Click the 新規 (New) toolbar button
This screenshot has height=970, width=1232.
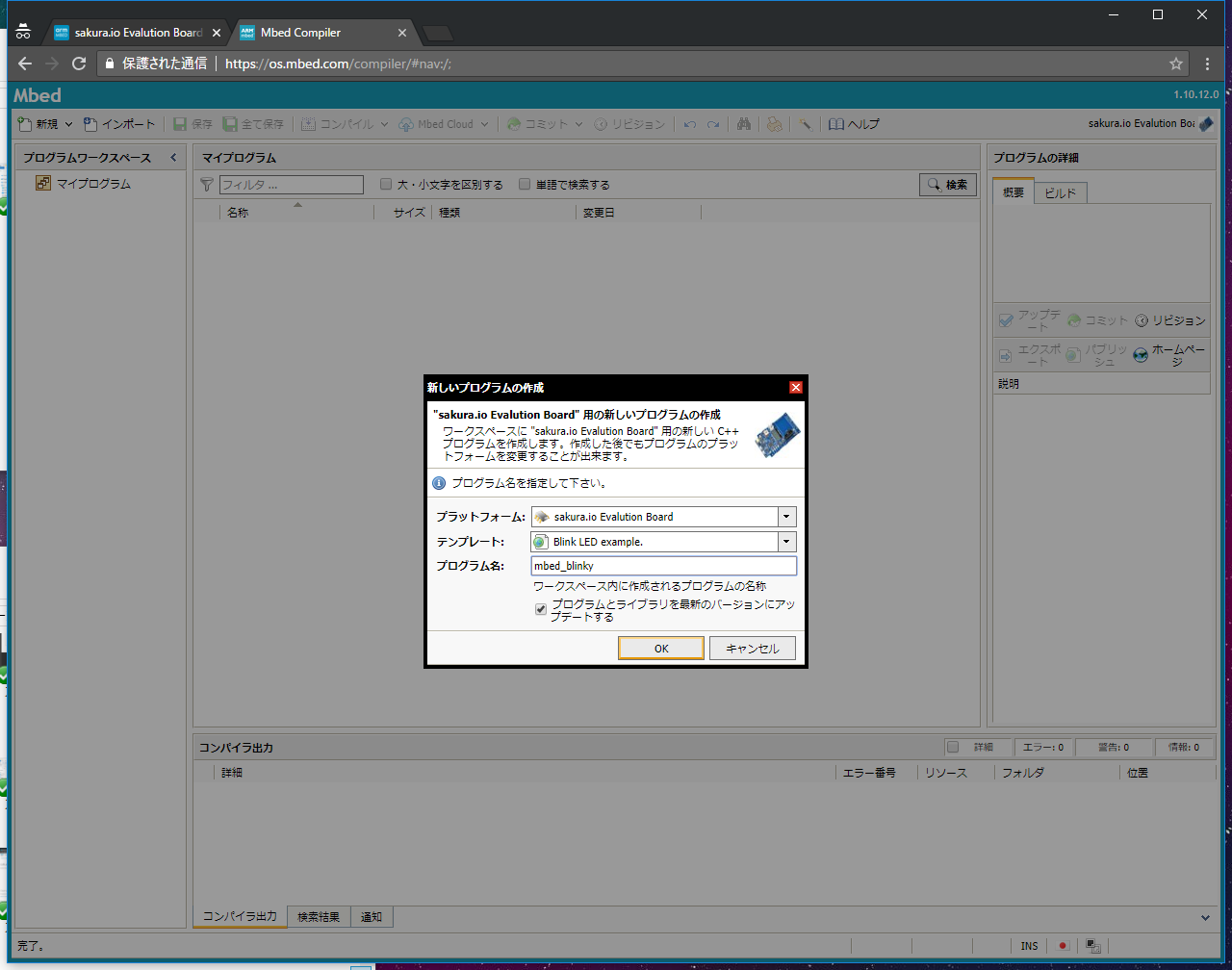click(x=38, y=124)
